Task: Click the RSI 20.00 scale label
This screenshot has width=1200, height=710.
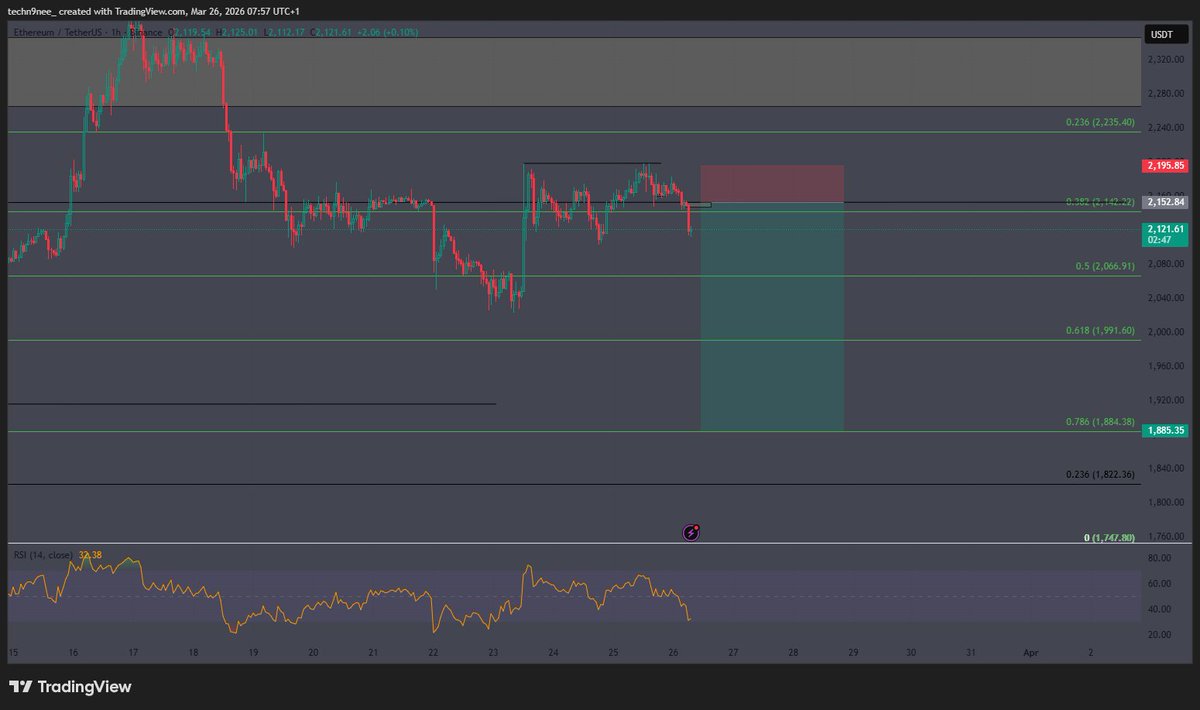Action: [x=1158, y=635]
